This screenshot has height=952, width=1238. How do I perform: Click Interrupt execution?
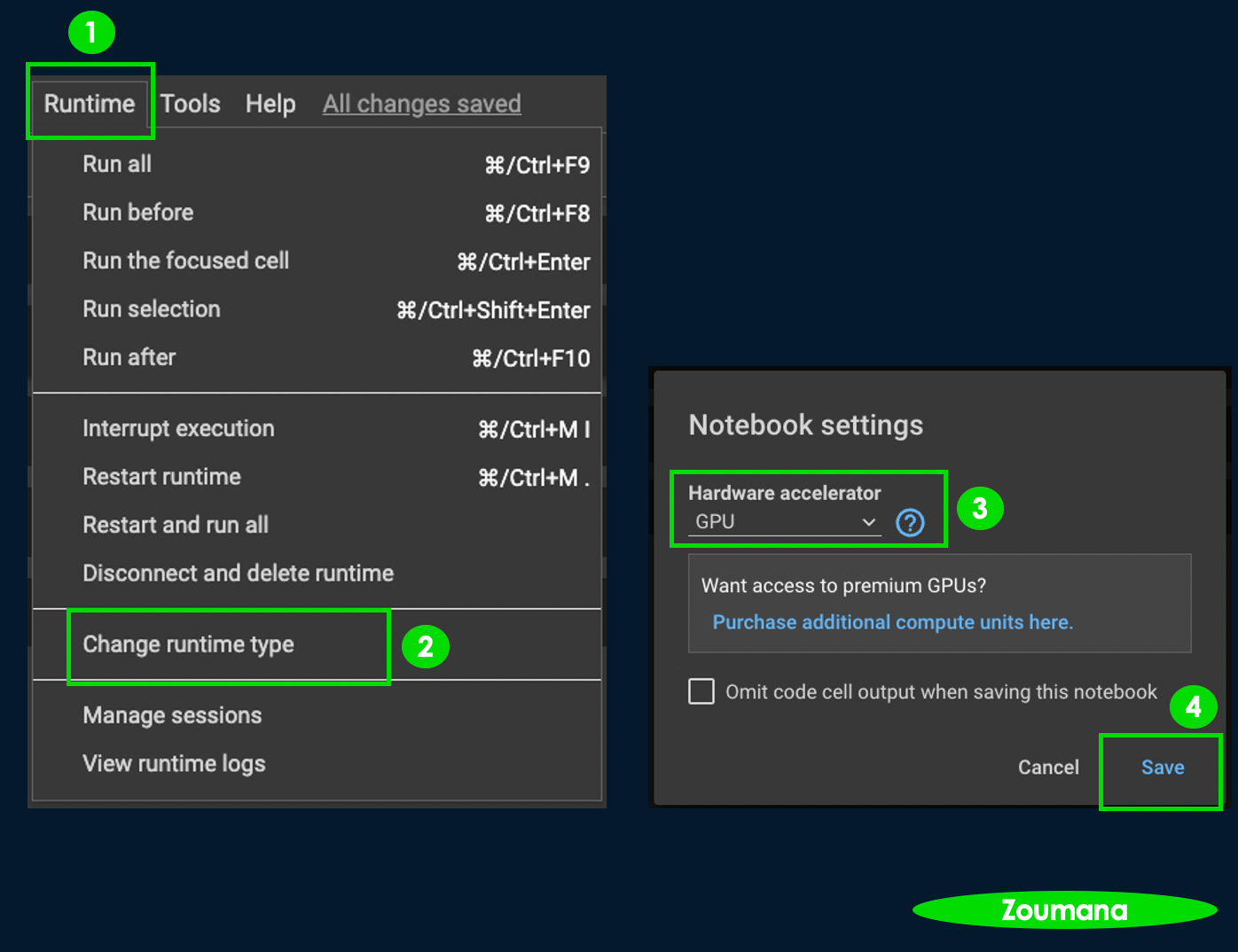[178, 428]
